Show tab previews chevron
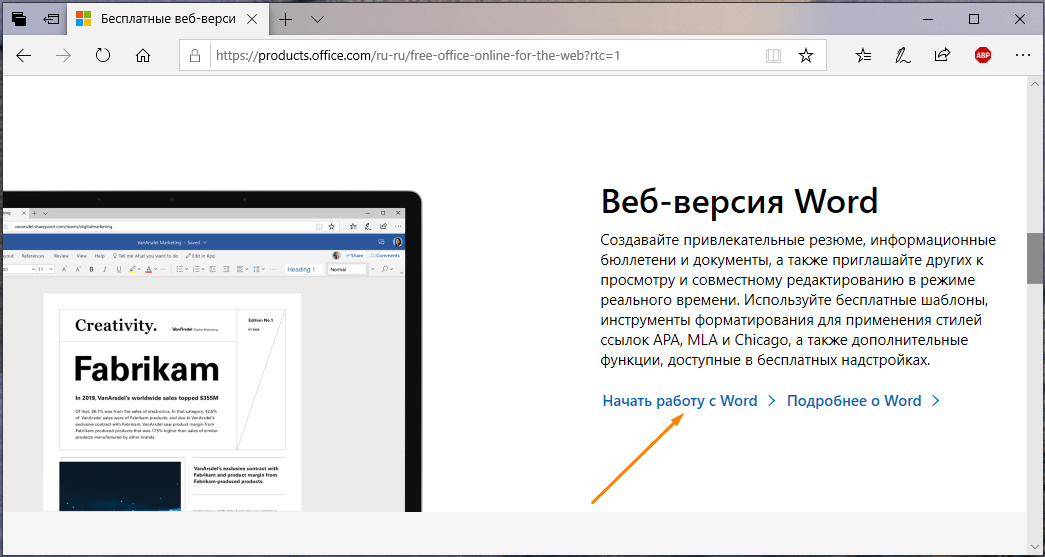 click(x=317, y=19)
